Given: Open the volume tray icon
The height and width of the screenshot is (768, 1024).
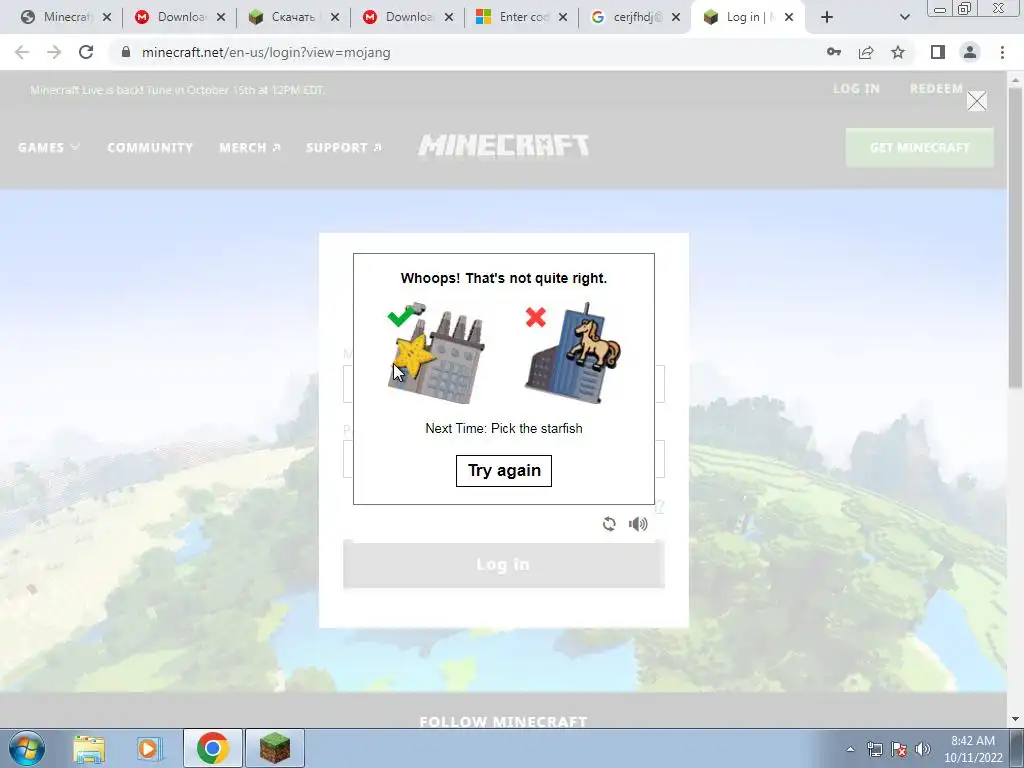Looking at the screenshot, I should [922, 749].
